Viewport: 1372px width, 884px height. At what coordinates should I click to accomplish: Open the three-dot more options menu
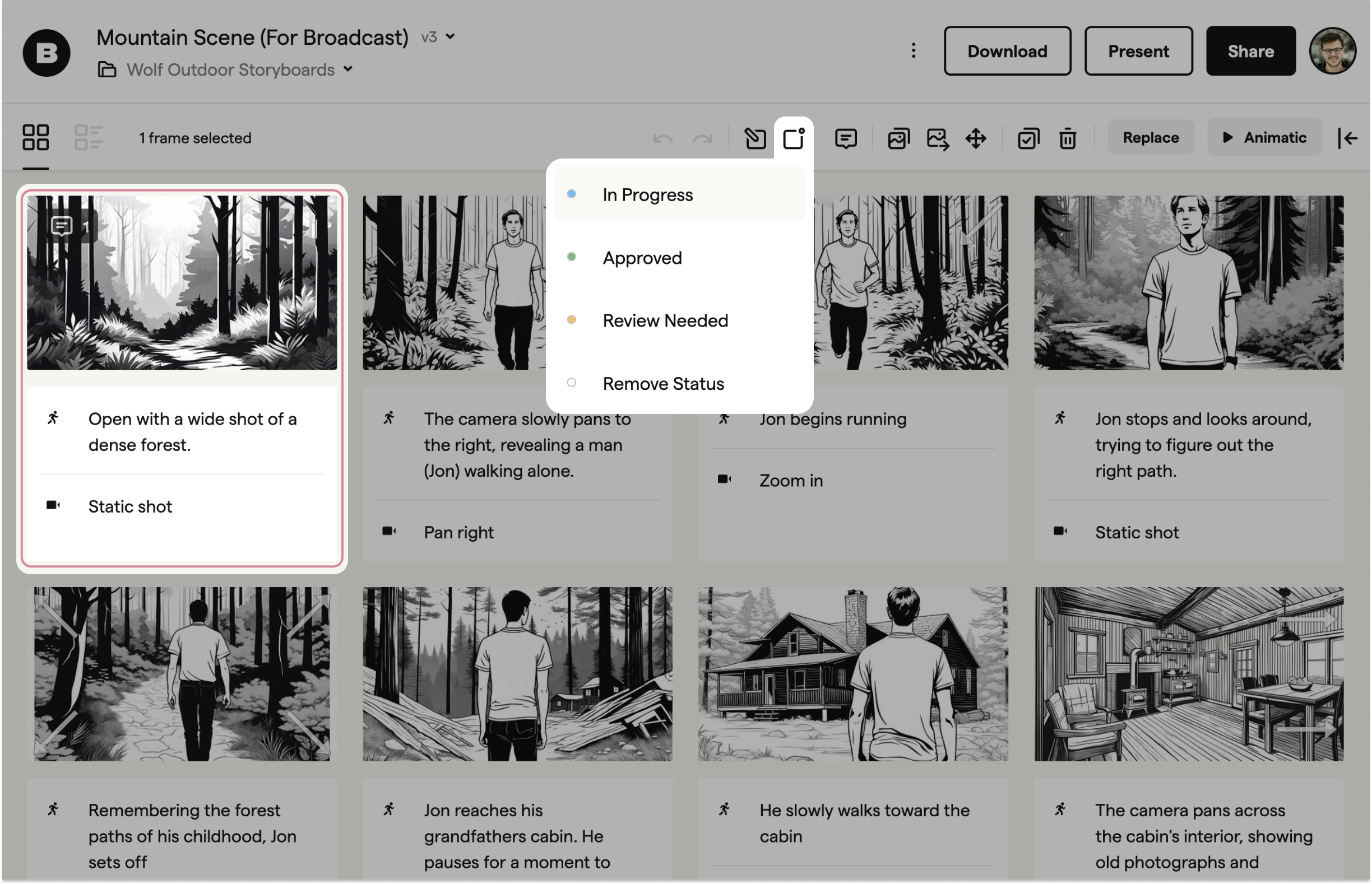pyautogui.click(x=913, y=51)
